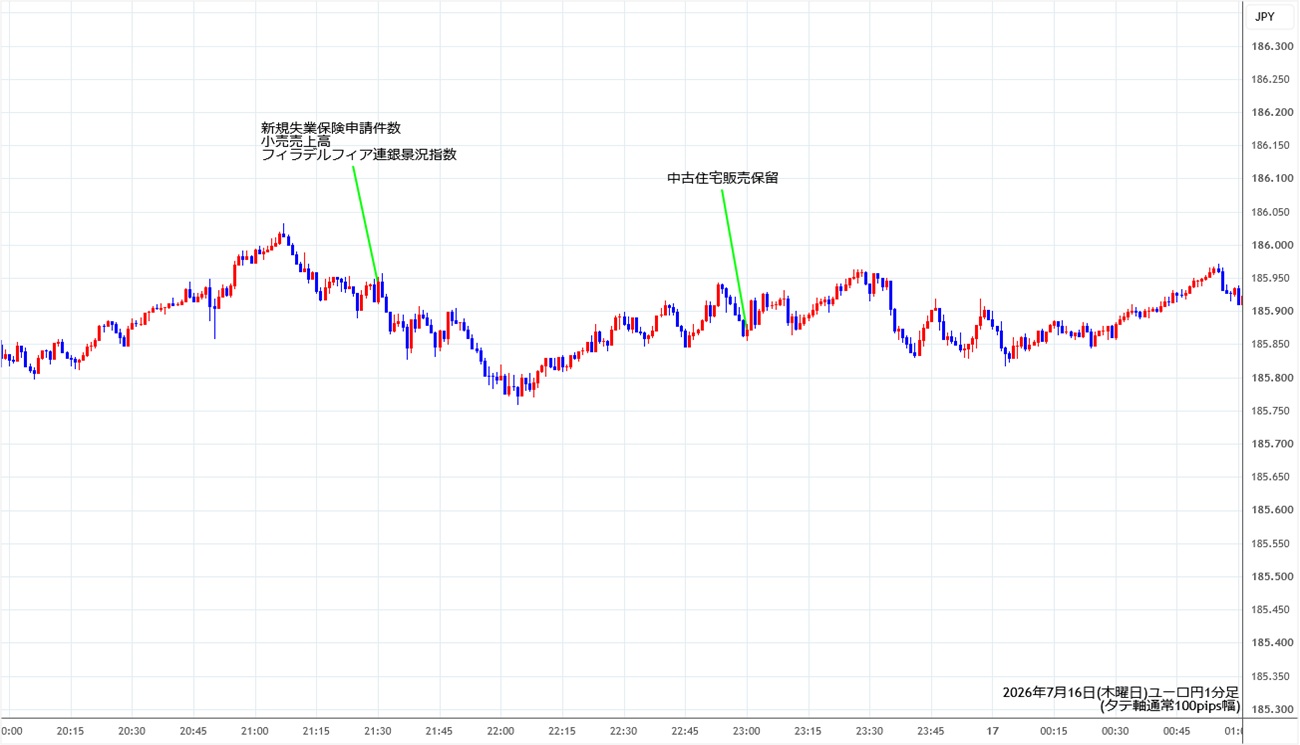
Task: Select the 小売売上高 annotation text
Action: (x=296, y=142)
